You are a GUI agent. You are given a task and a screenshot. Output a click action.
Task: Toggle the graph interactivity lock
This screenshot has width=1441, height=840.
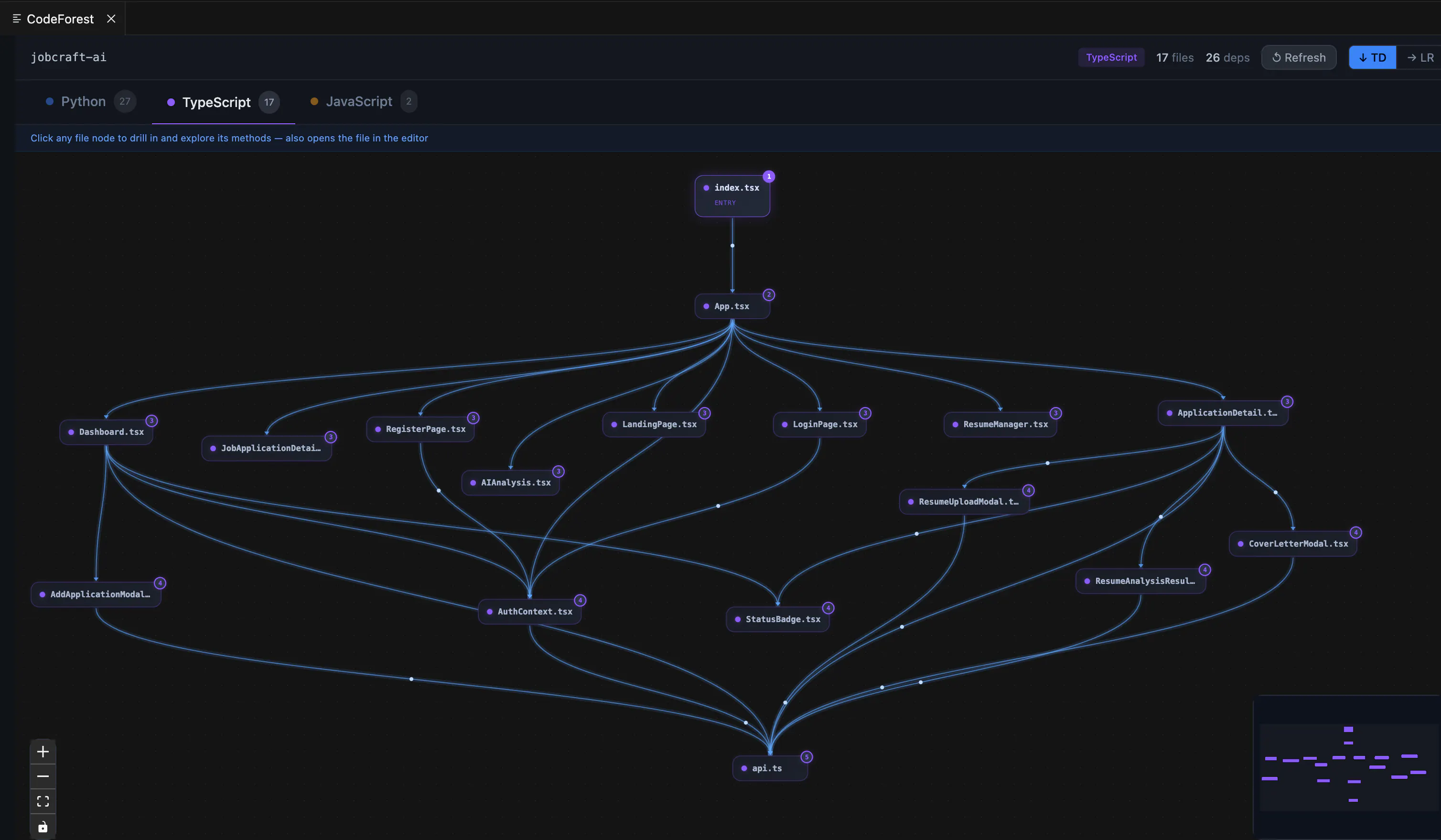tap(43, 826)
